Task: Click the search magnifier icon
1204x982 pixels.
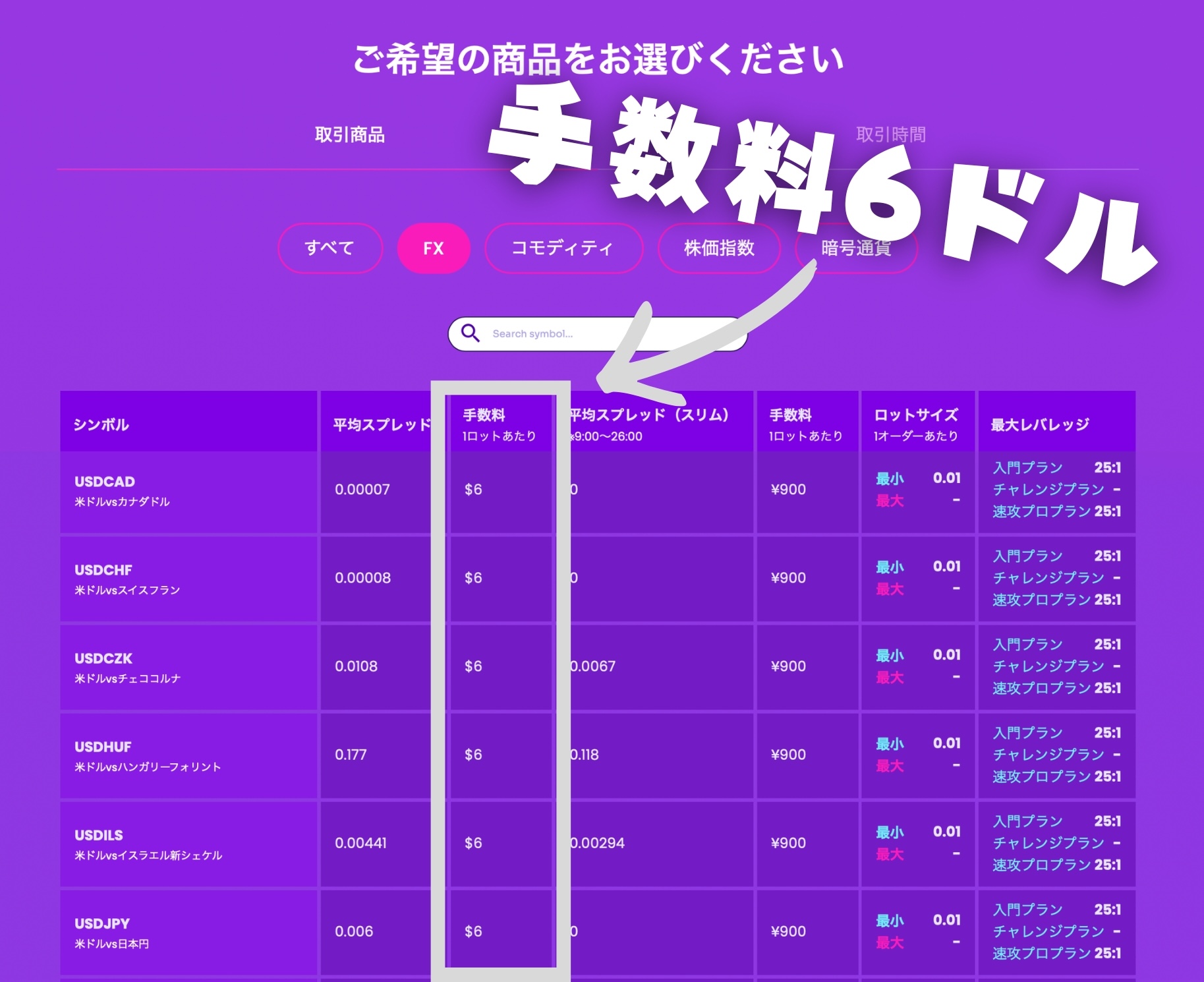Action: pyautogui.click(x=470, y=333)
